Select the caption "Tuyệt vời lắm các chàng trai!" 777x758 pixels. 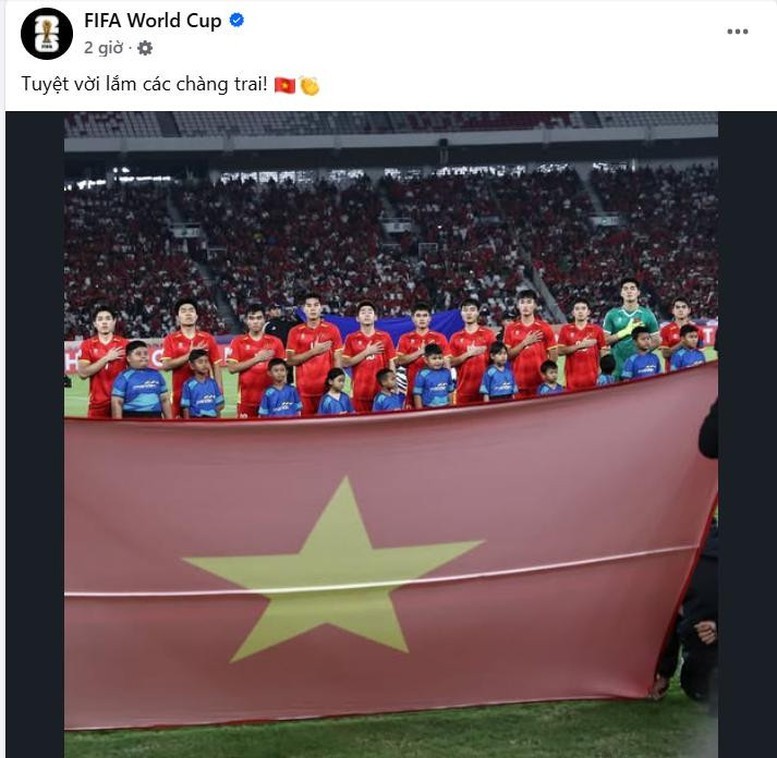[144, 85]
